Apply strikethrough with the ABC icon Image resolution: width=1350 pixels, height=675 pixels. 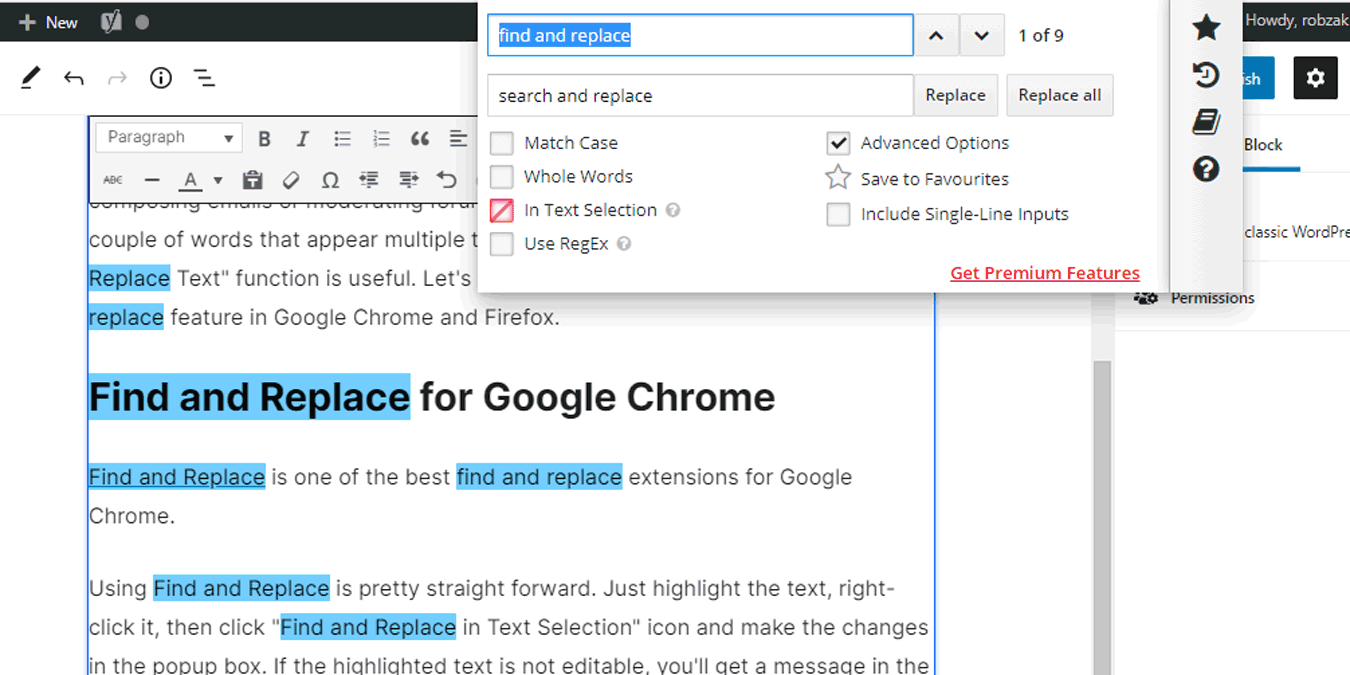(113, 180)
